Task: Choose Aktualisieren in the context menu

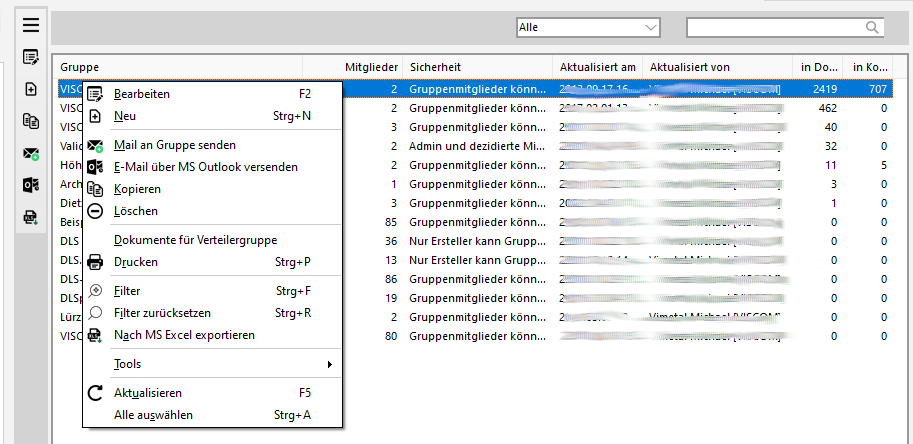Action: click(x=213, y=393)
